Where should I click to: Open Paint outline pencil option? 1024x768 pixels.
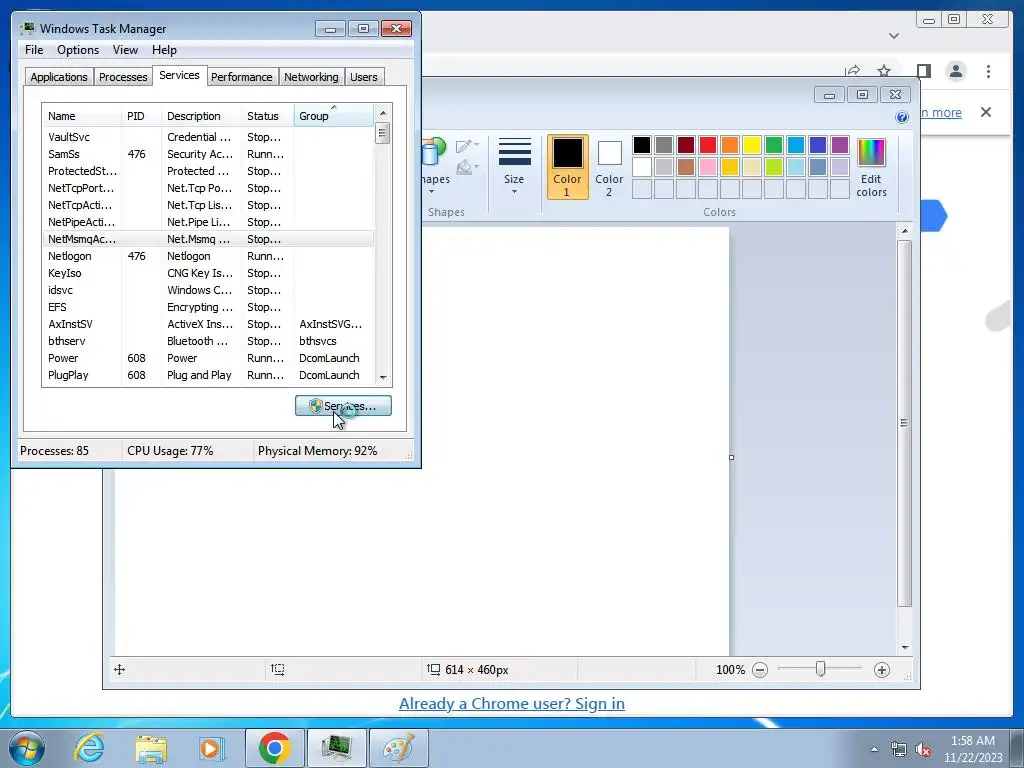pos(467,146)
